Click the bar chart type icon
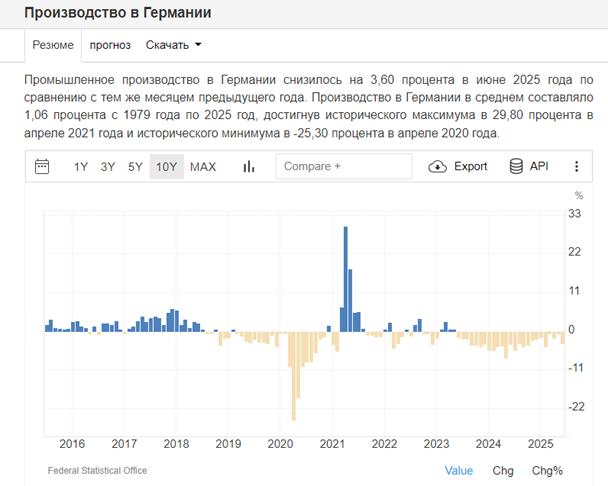This screenshot has height=486, width=608. (249, 166)
